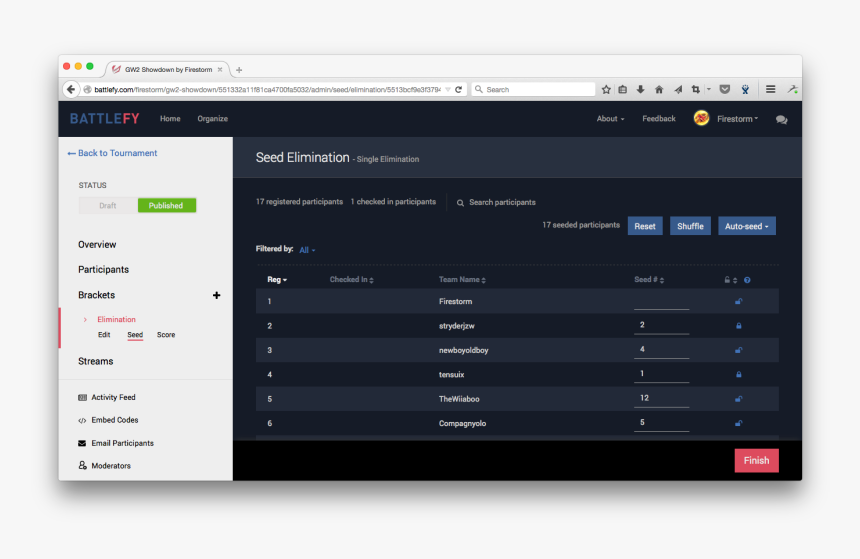Open the Streams section

pyautogui.click(x=95, y=362)
